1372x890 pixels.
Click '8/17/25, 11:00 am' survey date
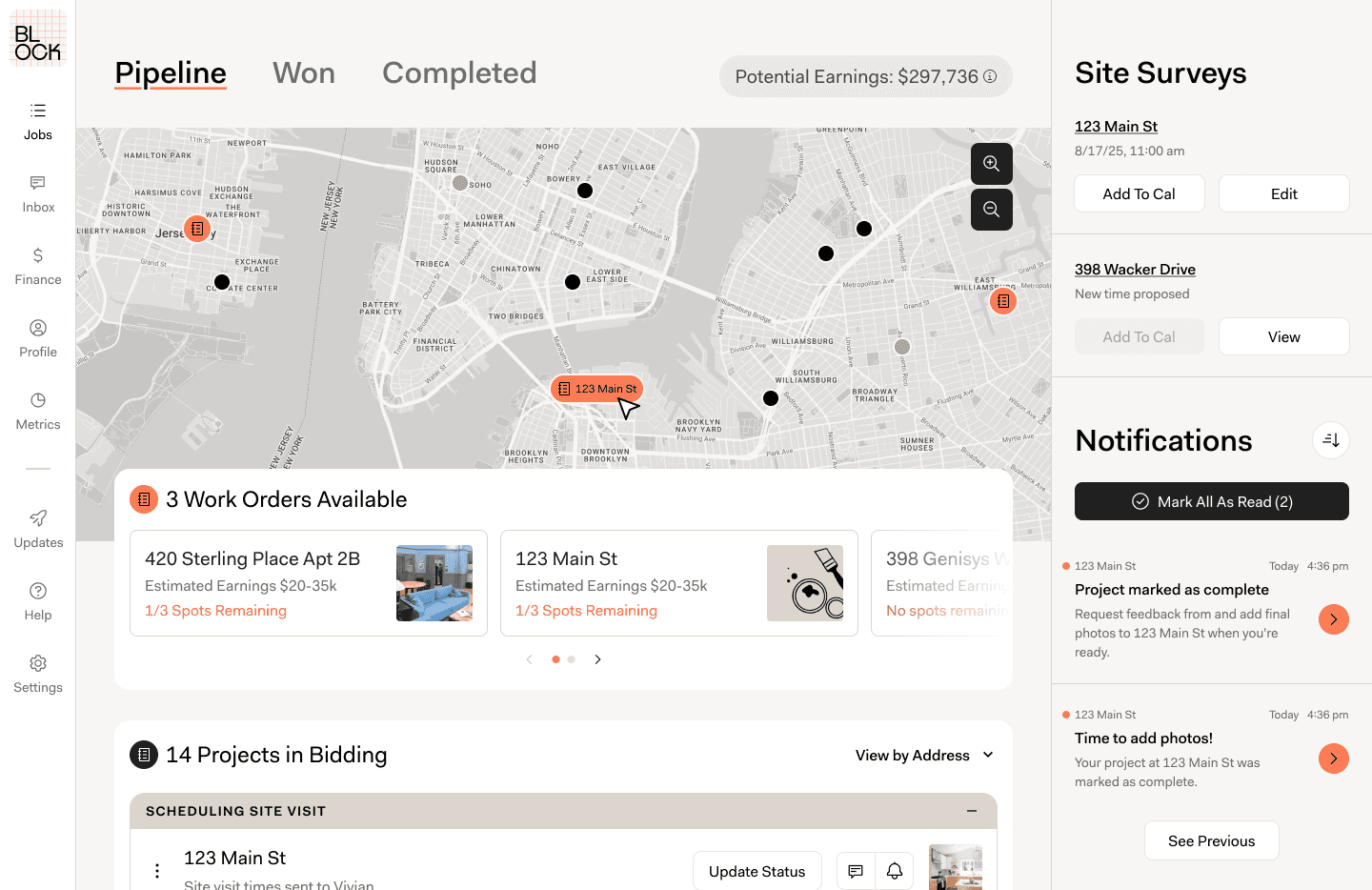coord(1130,151)
